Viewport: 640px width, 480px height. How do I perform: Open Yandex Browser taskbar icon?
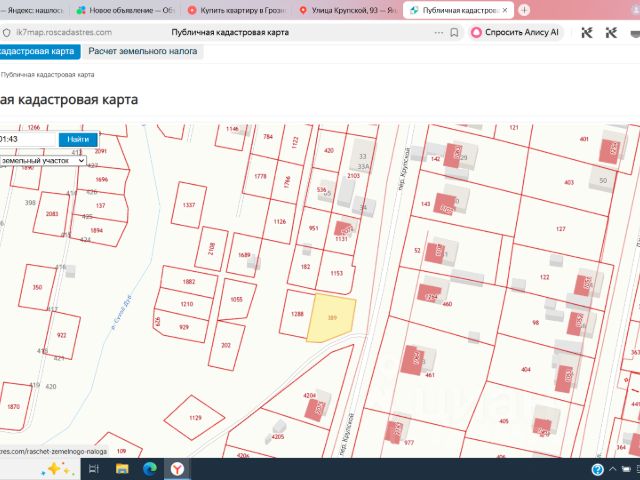tap(177, 469)
